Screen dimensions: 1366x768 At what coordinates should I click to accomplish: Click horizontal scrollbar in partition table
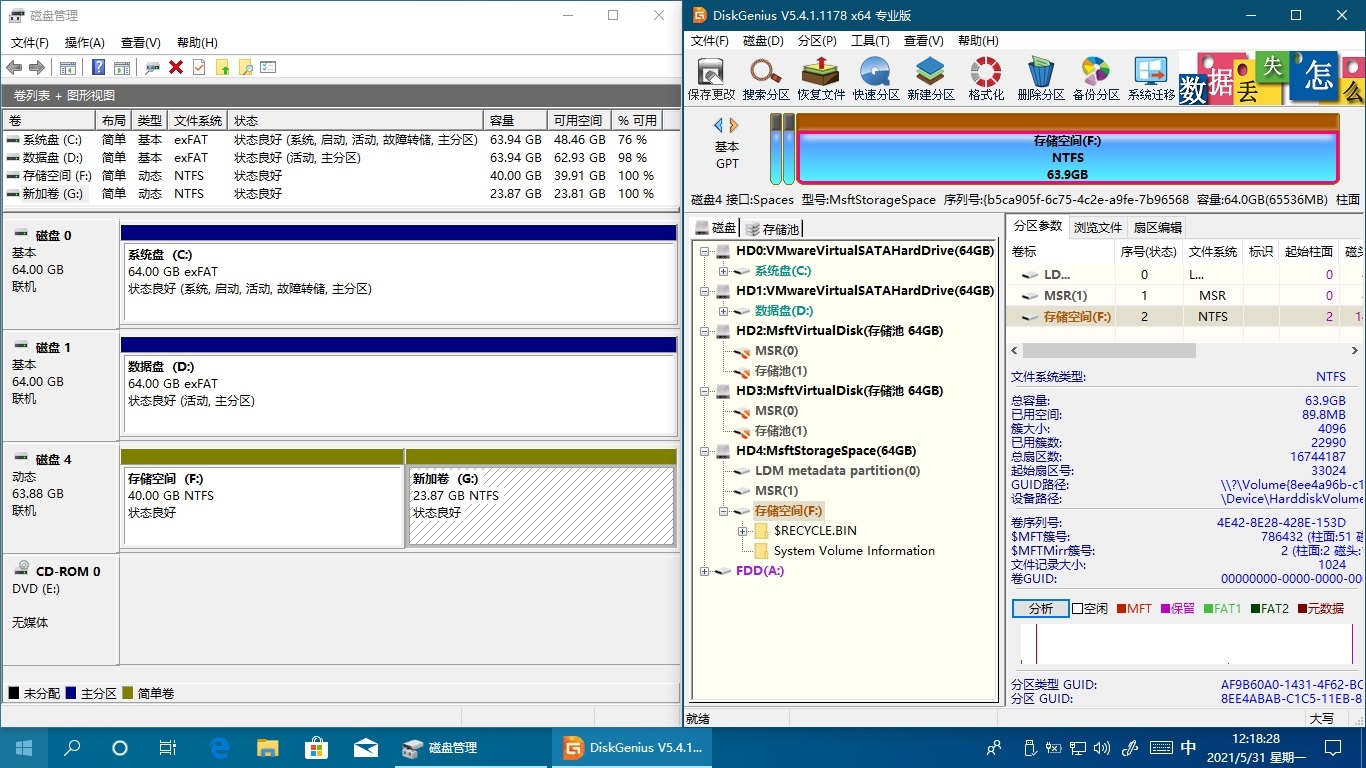click(x=1109, y=351)
